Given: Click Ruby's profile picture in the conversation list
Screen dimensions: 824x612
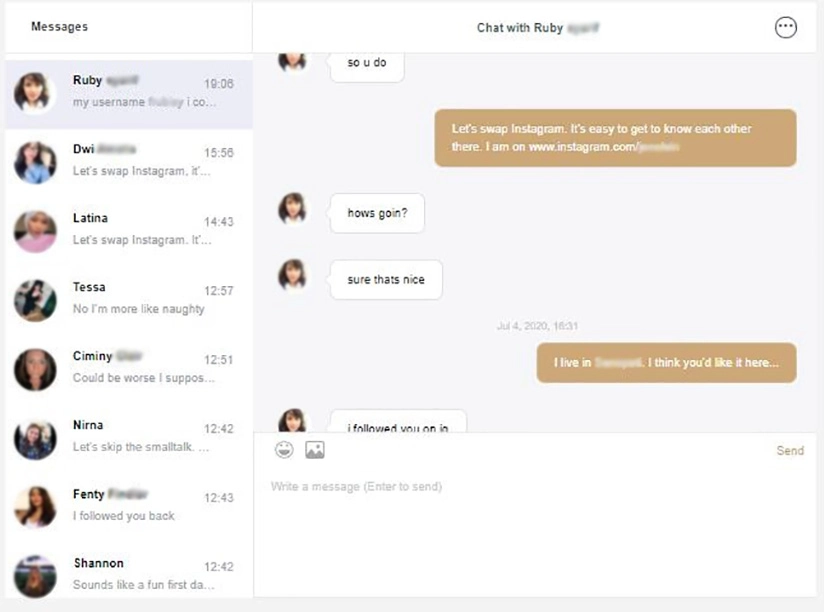Looking at the screenshot, I should pos(35,93).
